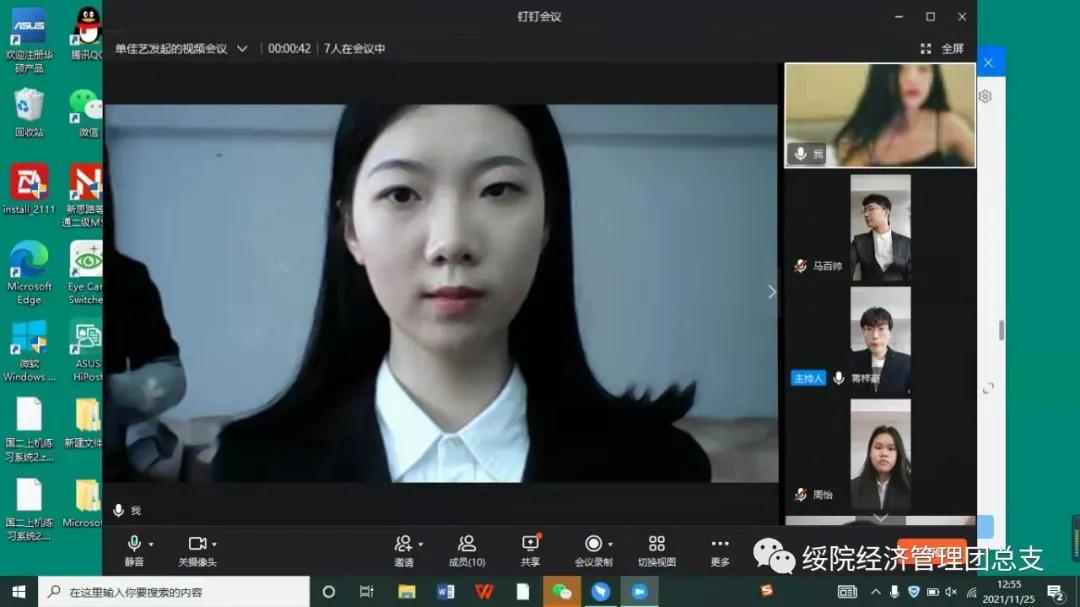Select 周怡's video thumbnail

click(880, 455)
